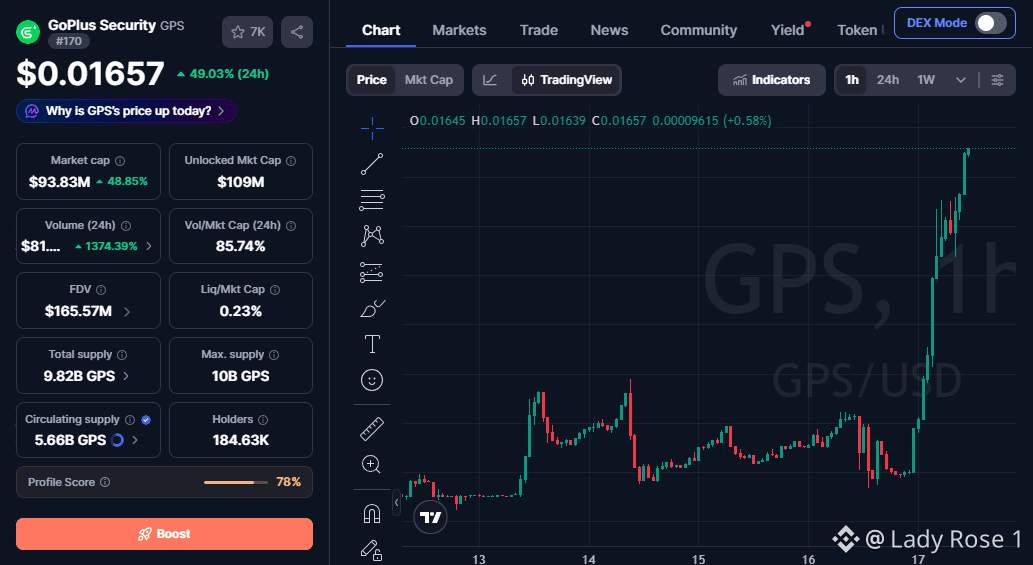Toggle DEX Mode switch
The width and height of the screenshot is (1033, 565).
(990, 23)
